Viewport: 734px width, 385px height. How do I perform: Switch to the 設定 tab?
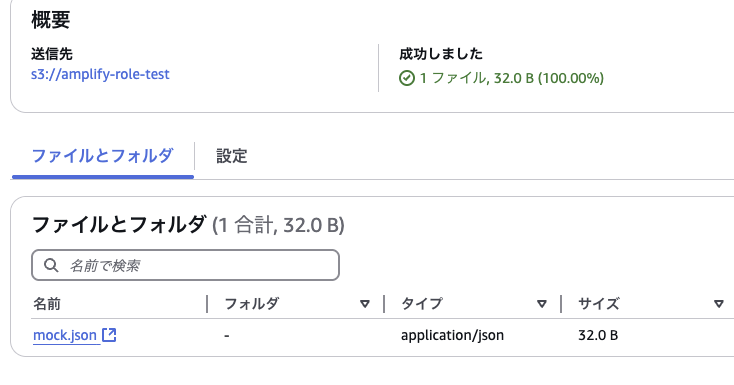(x=232, y=156)
